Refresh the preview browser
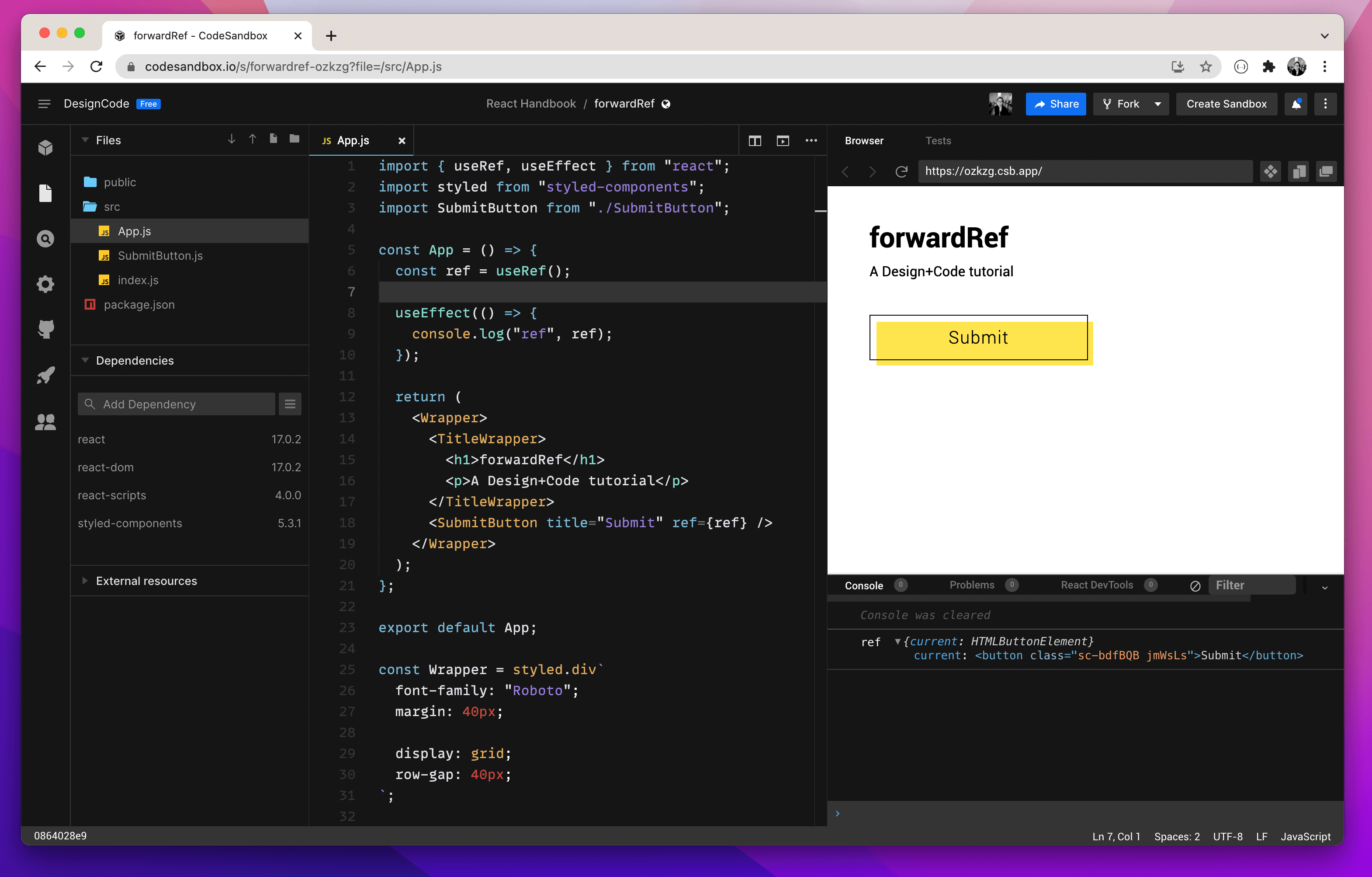 tap(901, 172)
